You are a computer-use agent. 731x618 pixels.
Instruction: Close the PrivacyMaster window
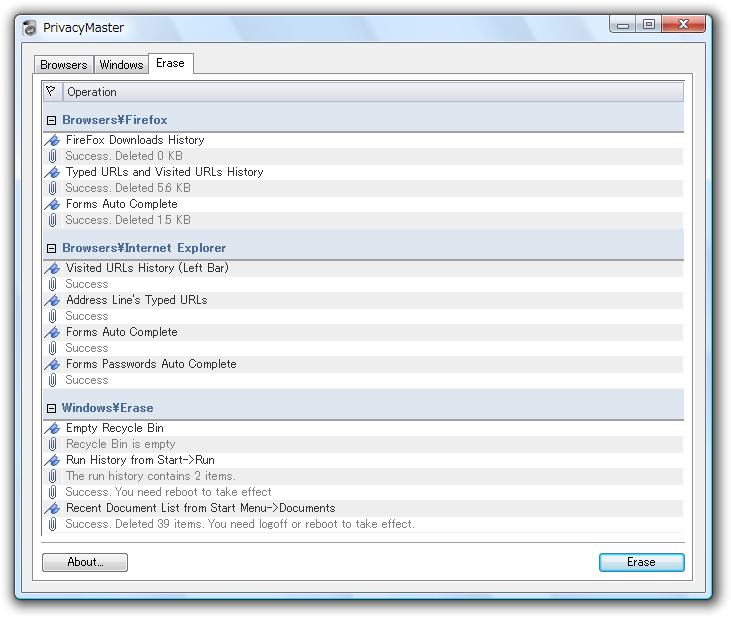[x=683, y=25]
